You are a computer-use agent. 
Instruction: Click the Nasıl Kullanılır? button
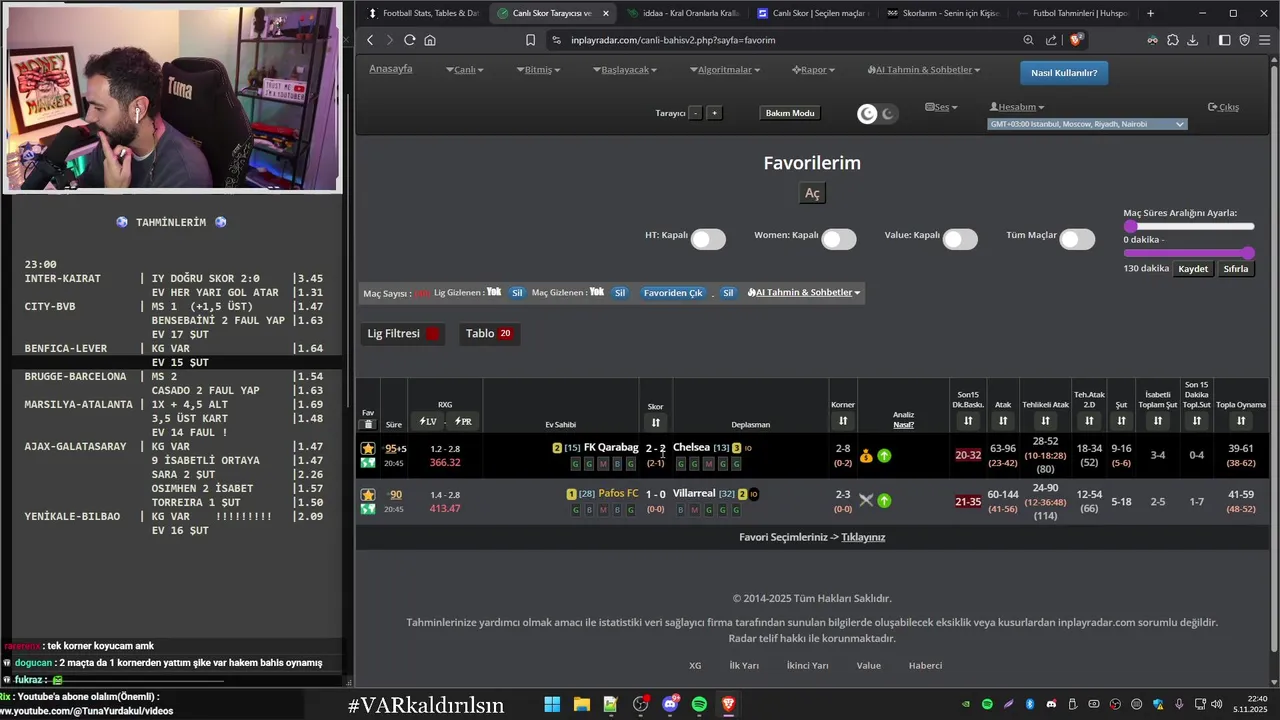pos(1064,73)
